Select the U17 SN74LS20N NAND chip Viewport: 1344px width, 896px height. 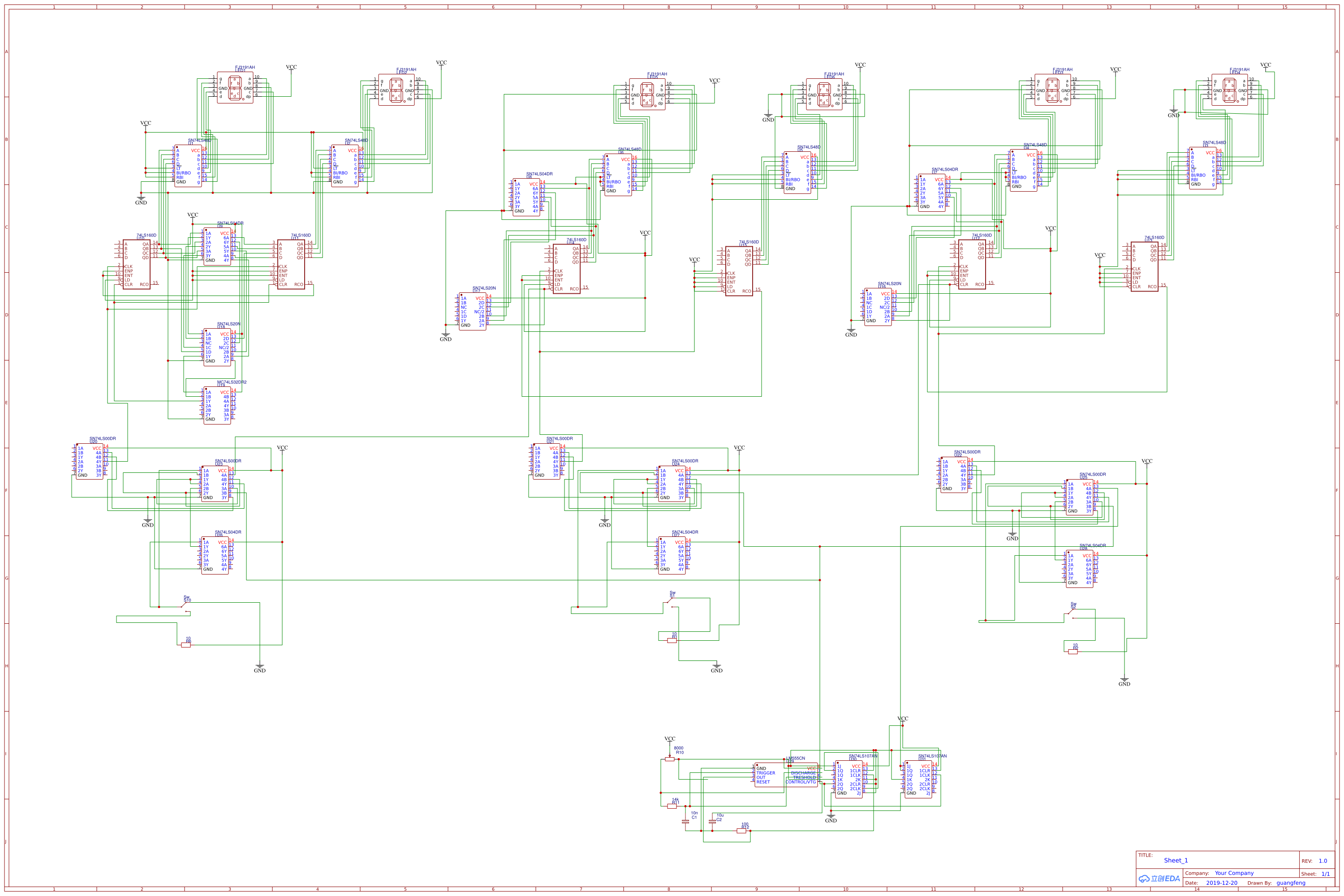(473, 312)
